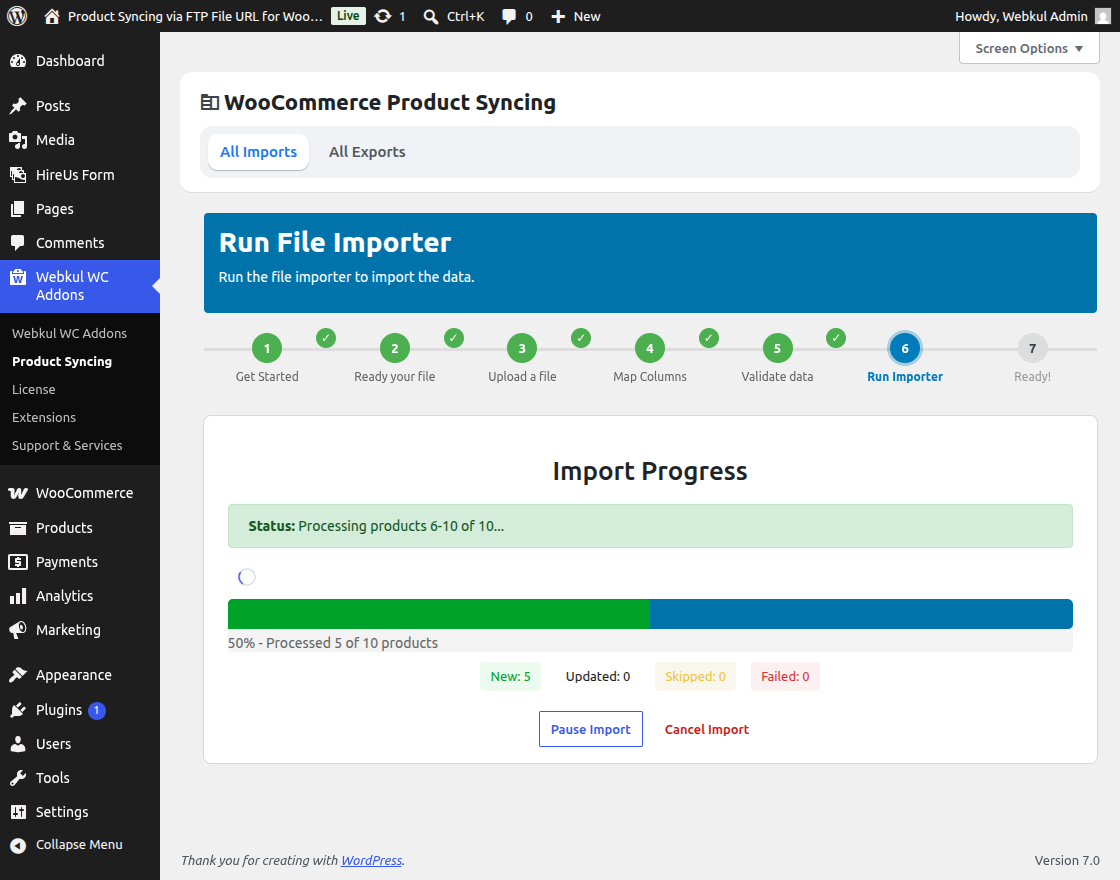Click the Marketing megaphone icon

click(18, 630)
